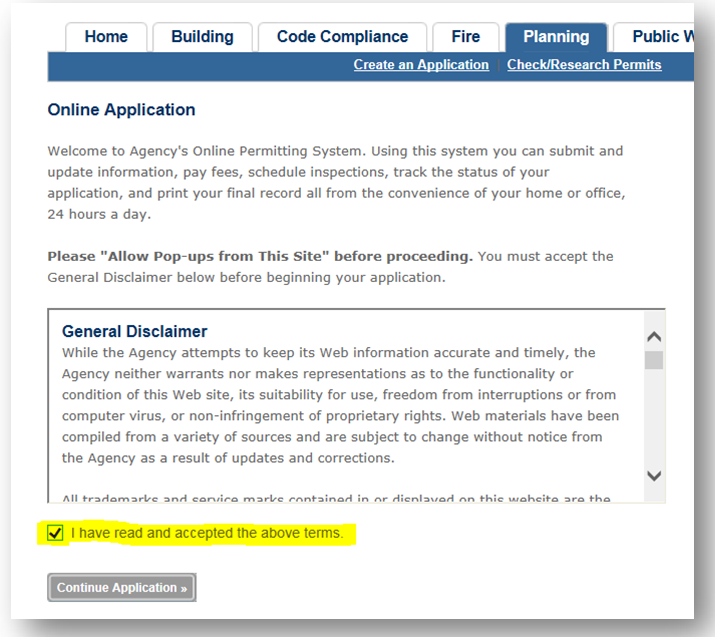The height and width of the screenshot is (637, 715).
Task: Click the bold Allow Pop-ups notice
Action: tap(260, 256)
